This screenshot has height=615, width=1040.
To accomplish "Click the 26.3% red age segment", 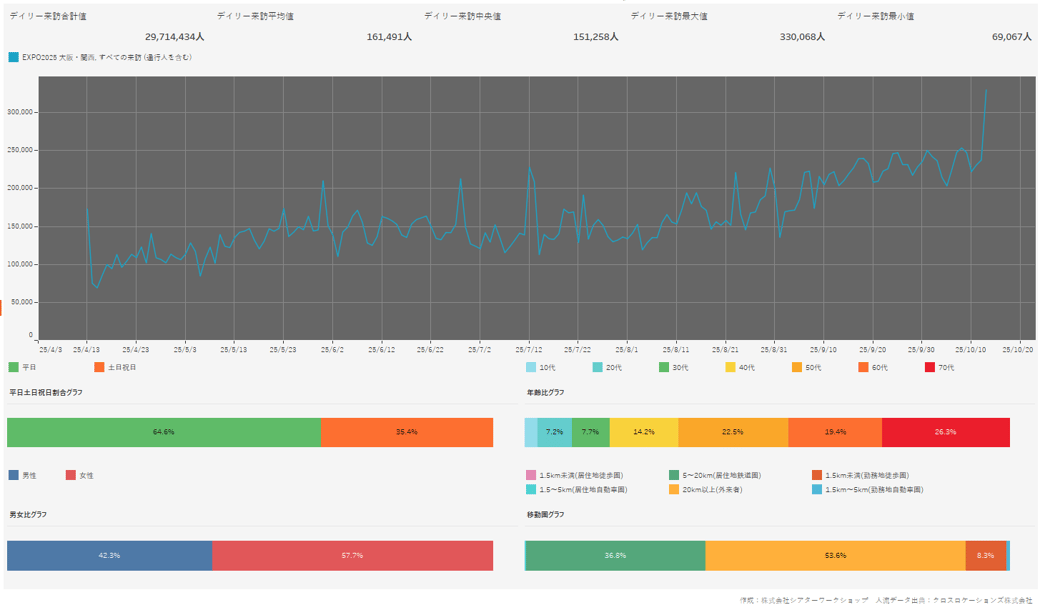I will pos(945,432).
